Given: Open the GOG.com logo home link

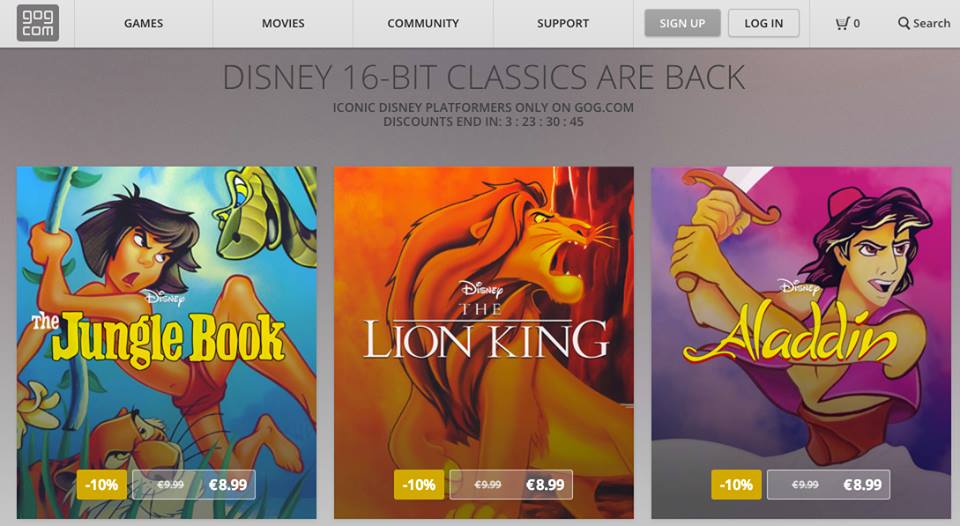Looking at the screenshot, I should pos(38,23).
